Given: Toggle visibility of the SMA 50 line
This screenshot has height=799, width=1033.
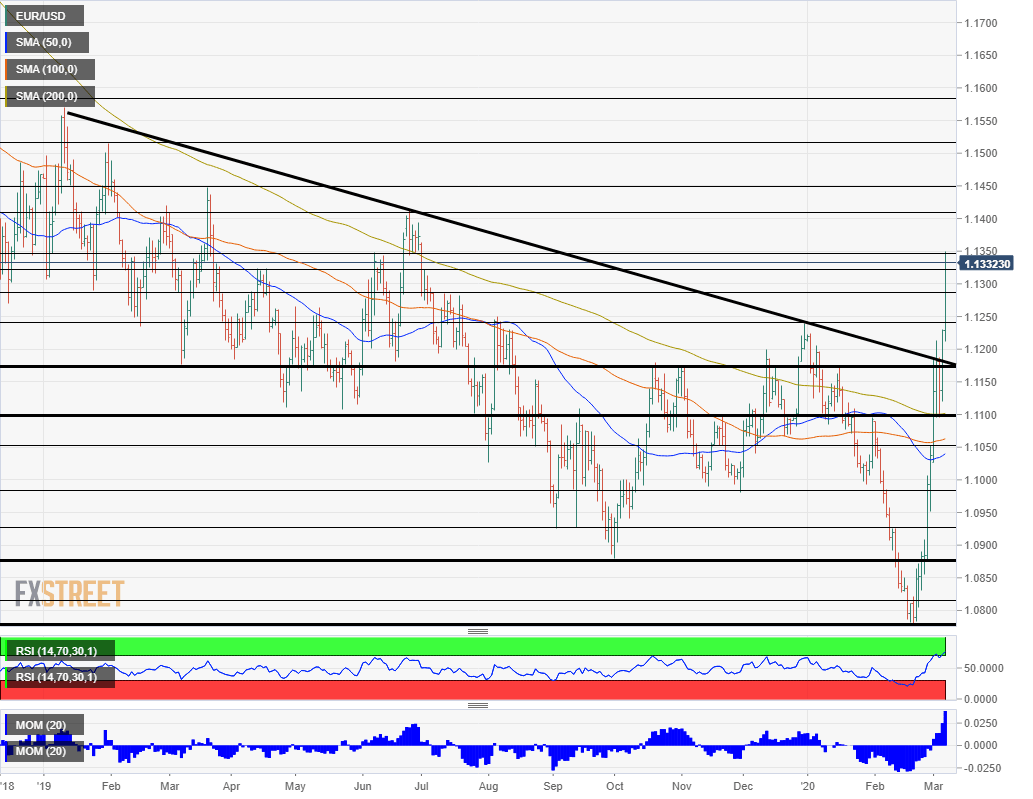Looking at the screenshot, I should pyautogui.click(x=48, y=42).
